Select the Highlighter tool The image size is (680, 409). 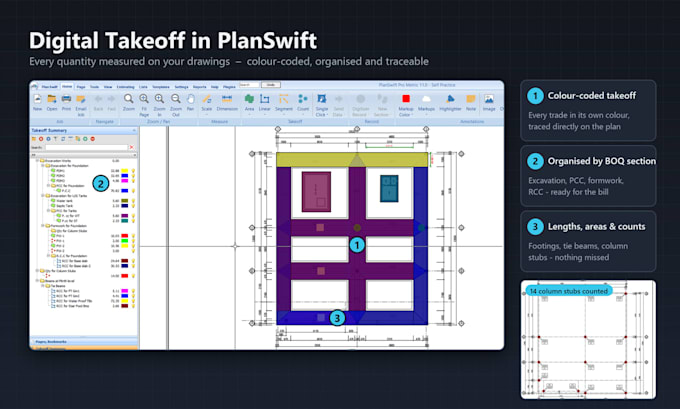(x=450, y=98)
